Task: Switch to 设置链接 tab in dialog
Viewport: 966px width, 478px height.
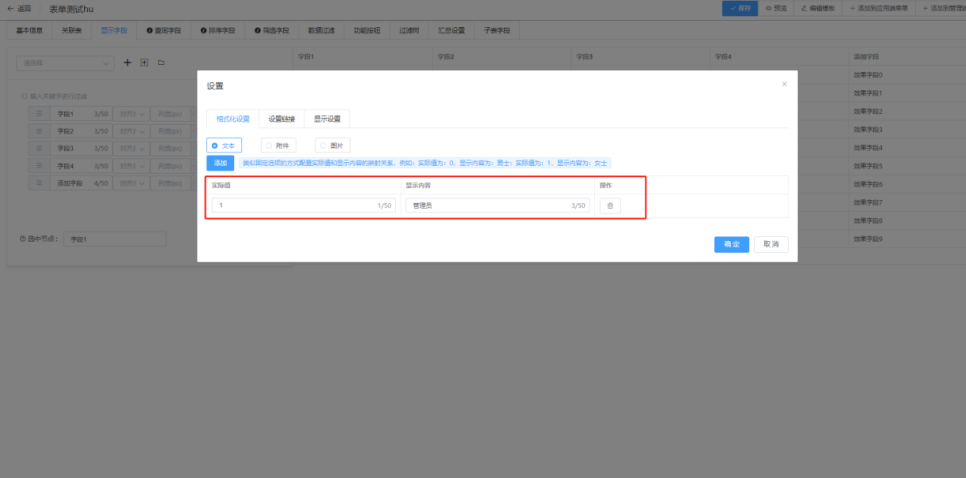Action: pyautogui.click(x=282, y=119)
